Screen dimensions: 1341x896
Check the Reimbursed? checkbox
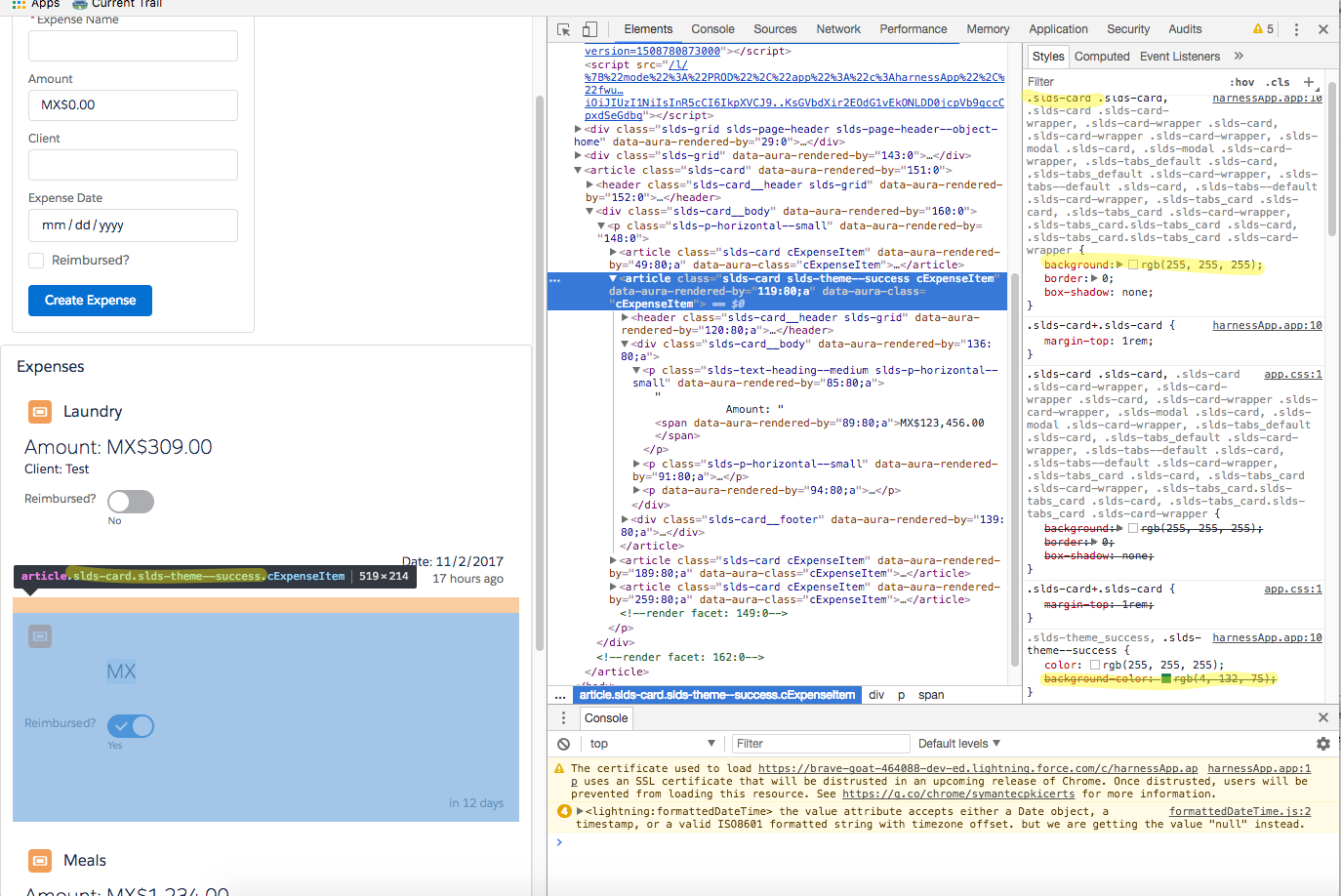(x=36, y=261)
